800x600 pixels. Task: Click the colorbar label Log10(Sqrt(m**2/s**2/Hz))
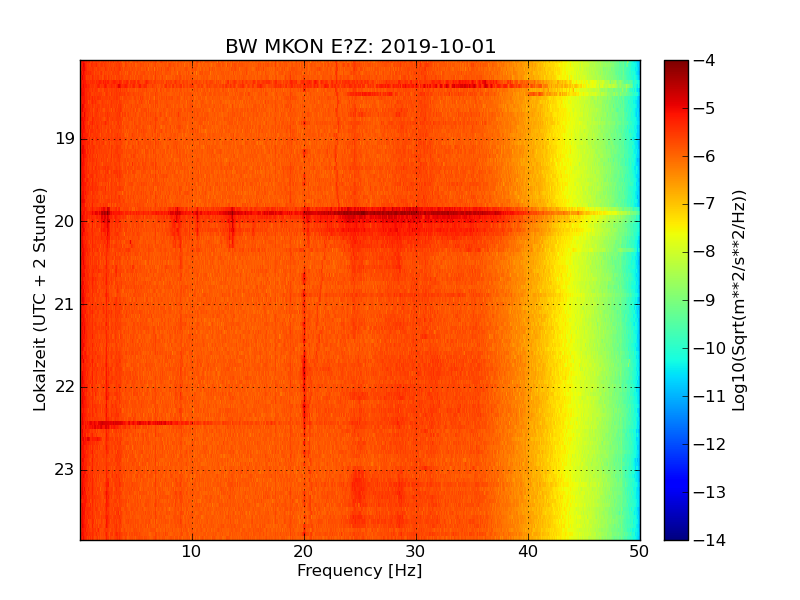pos(738,301)
